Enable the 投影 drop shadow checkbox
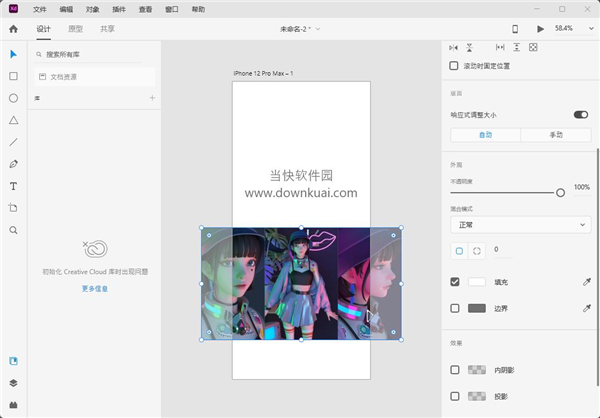The width and height of the screenshot is (600, 418). click(x=455, y=396)
